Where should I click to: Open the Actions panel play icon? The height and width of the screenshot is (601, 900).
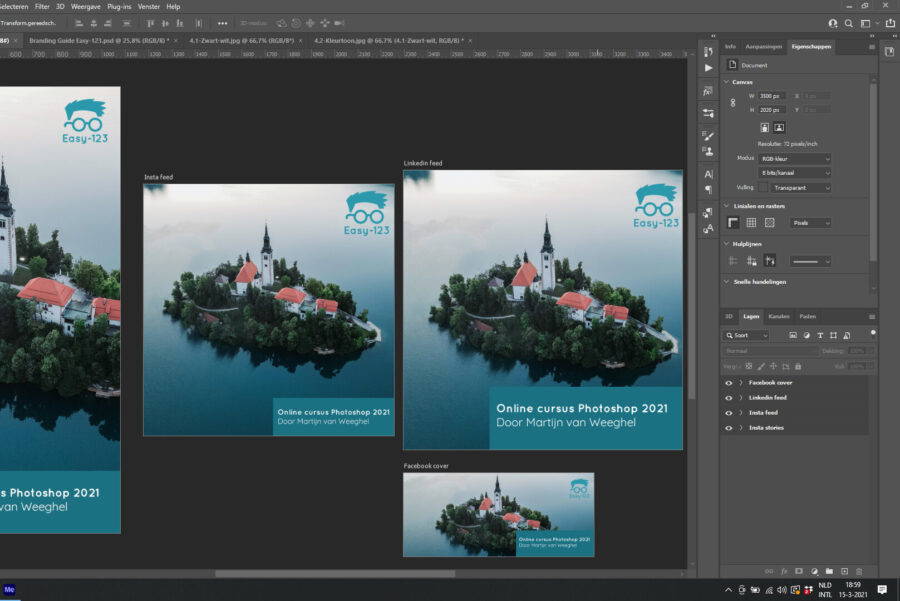click(708, 68)
